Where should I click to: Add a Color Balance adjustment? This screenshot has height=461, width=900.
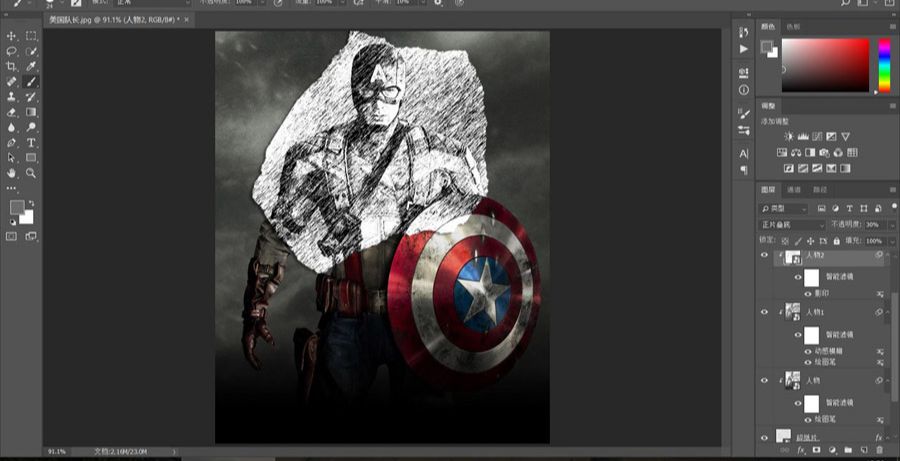click(x=796, y=153)
